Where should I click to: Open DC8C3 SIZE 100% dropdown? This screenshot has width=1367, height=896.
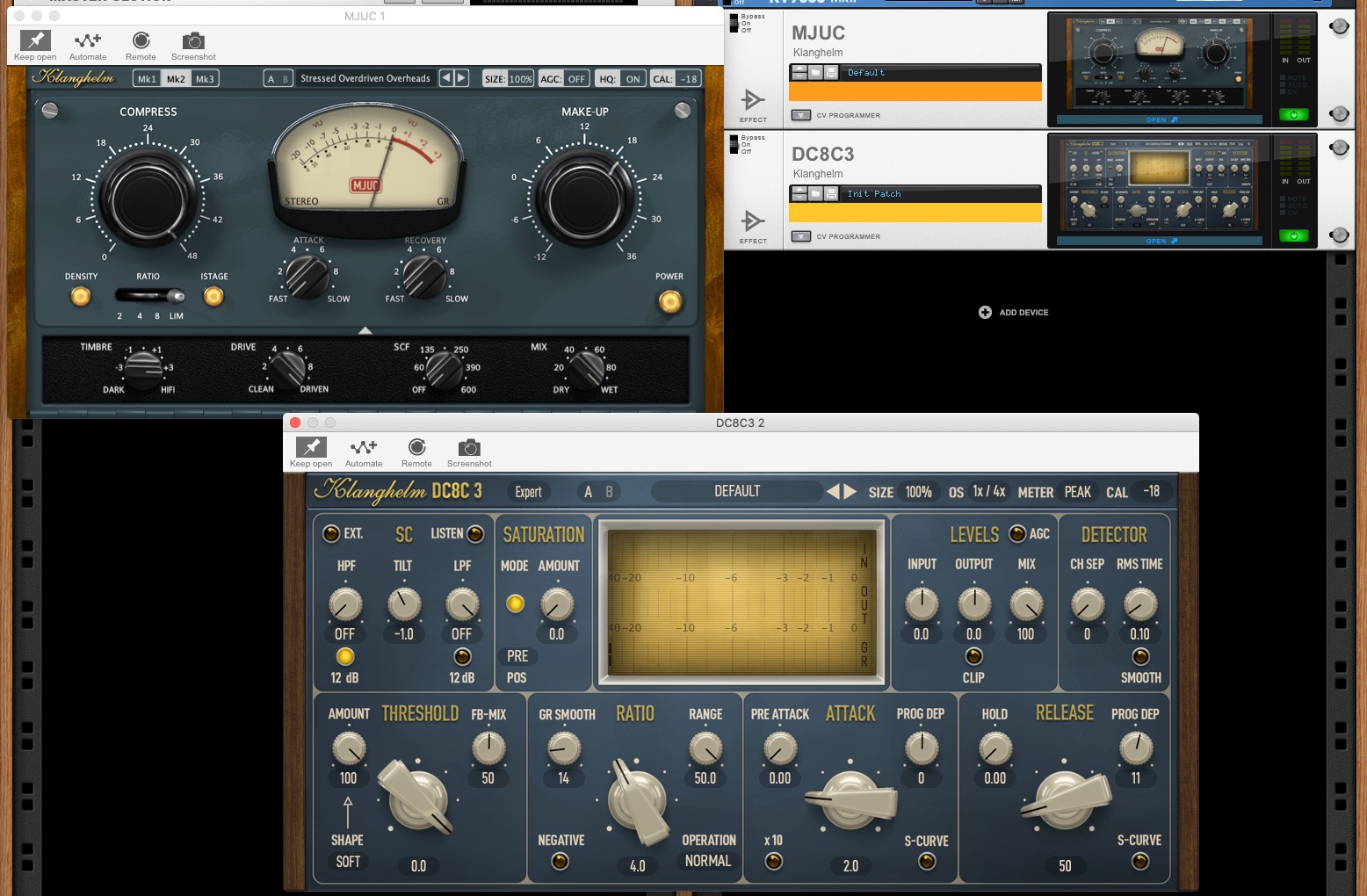[x=918, y=492]
